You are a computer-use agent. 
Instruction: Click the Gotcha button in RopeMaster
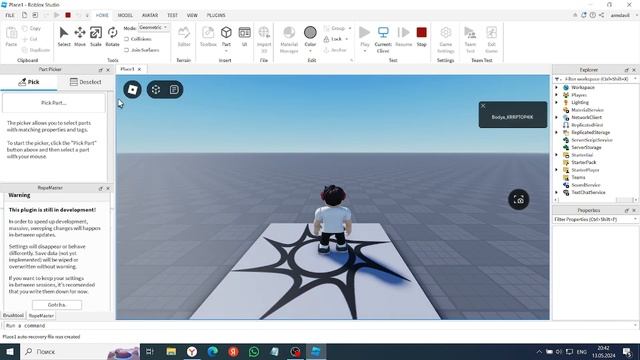coord(57,305)
